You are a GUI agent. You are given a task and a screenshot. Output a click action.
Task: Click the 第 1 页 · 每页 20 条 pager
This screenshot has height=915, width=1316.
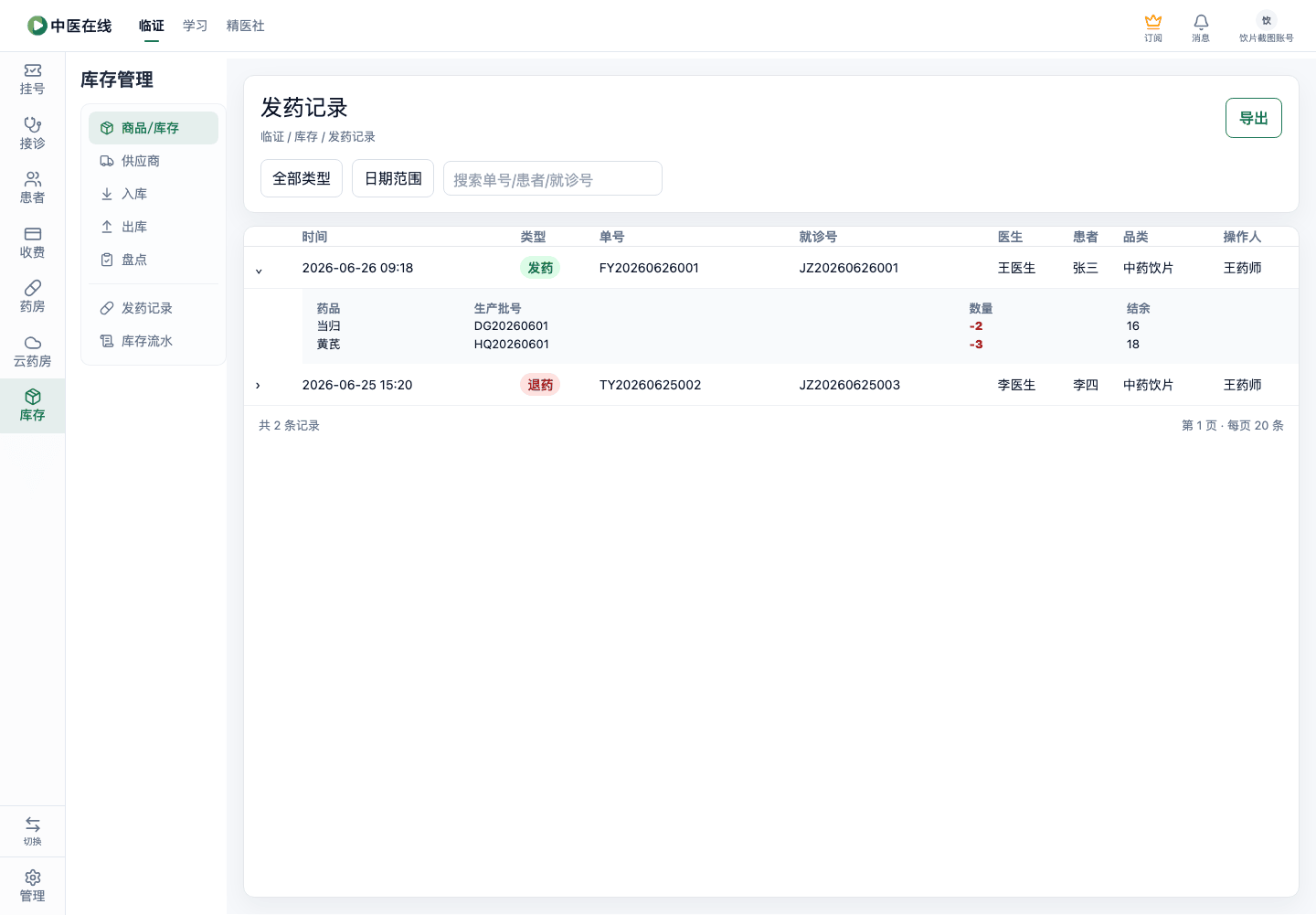(1233, 425)
